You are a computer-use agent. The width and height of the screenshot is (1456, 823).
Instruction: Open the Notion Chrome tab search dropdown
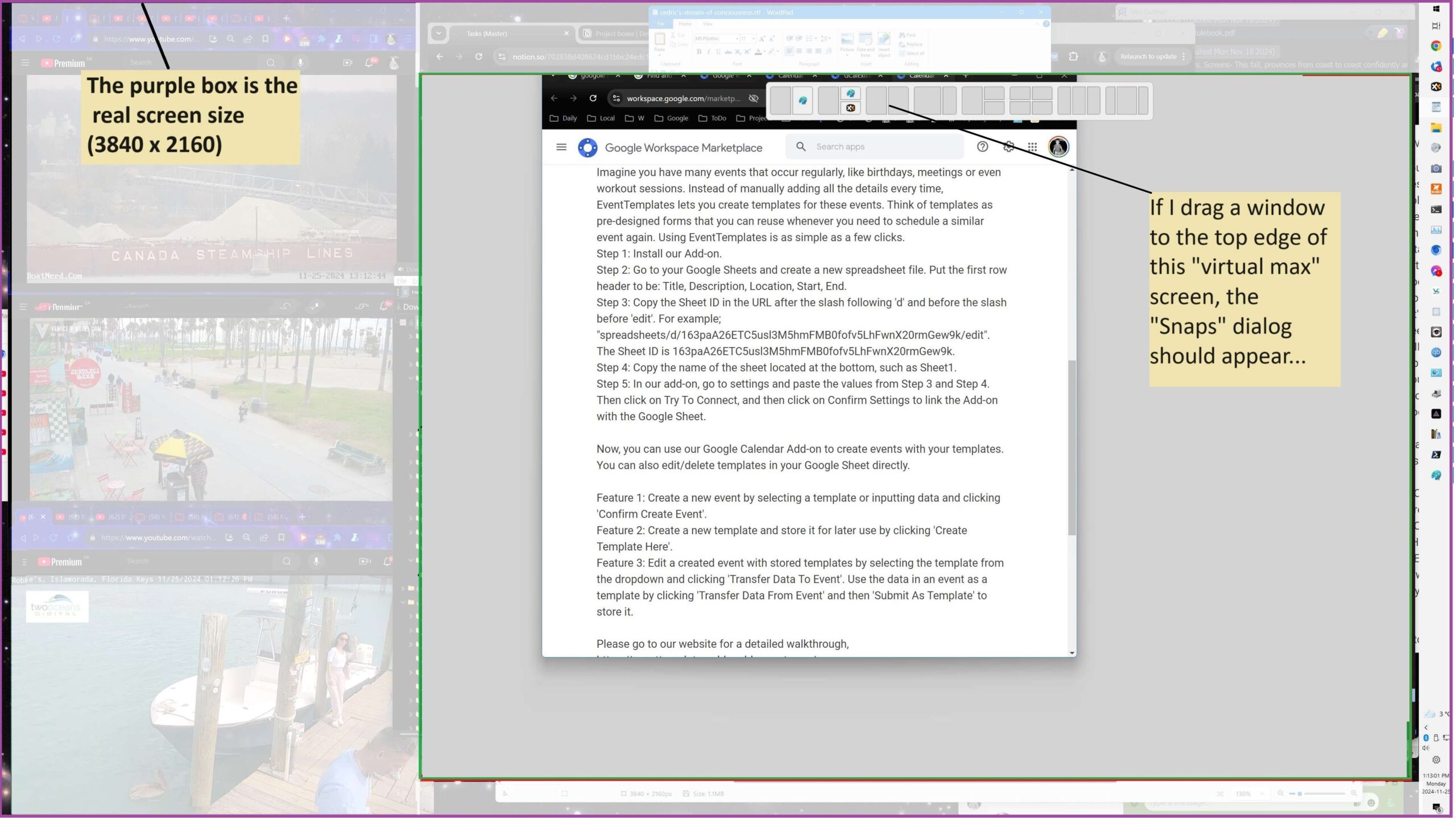coord(438,34)
